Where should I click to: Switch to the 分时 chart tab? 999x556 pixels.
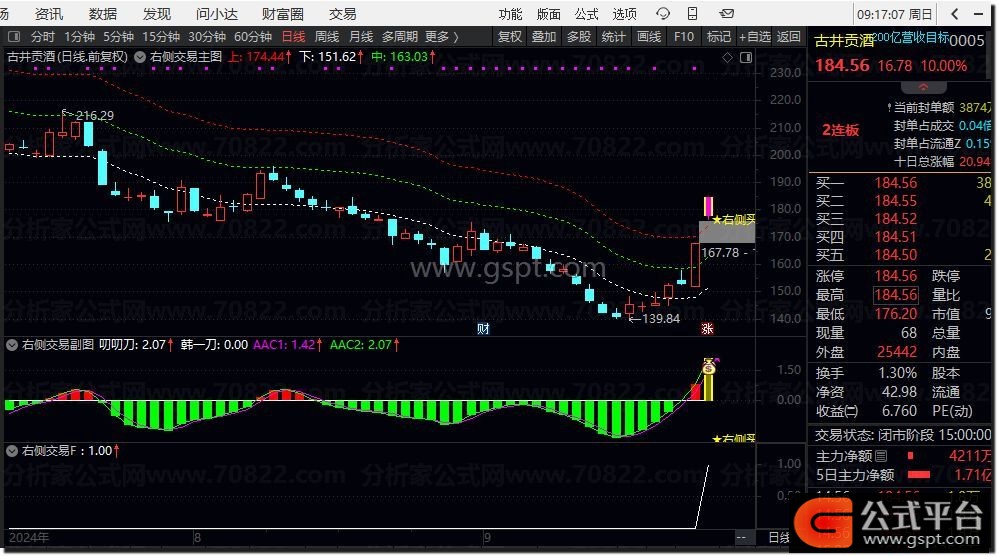[43, 37]
